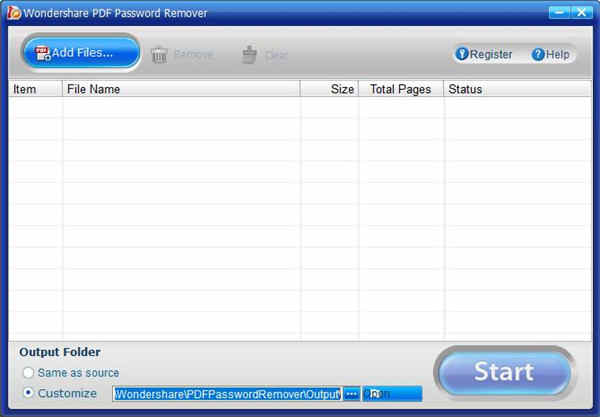Close the PDF Password Remover window
Viewport: 600px width, 417px height.
click(581, 13)
